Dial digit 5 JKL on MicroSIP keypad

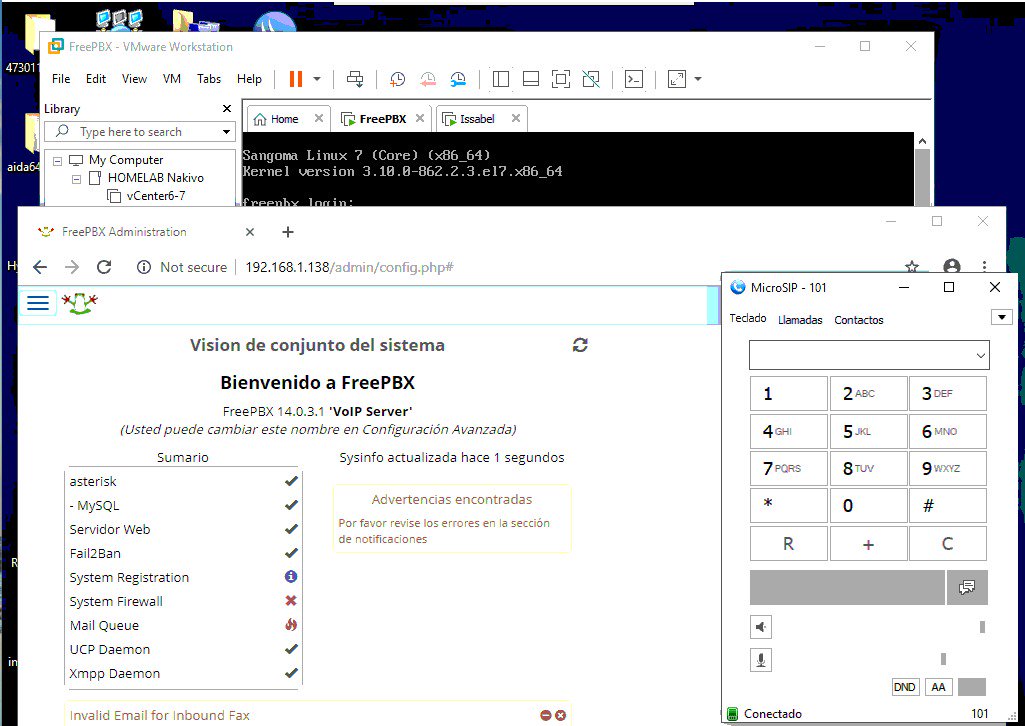point(868,431)
